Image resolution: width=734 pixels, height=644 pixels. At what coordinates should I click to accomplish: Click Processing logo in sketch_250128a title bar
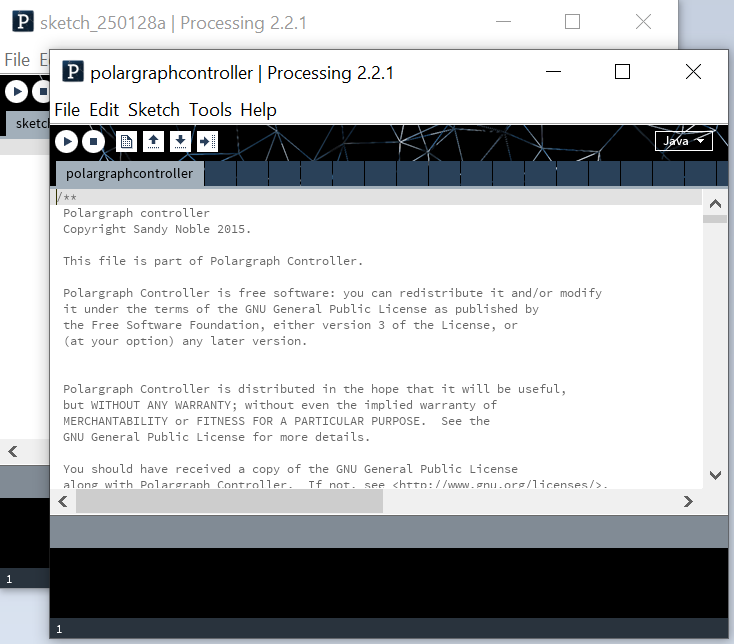22,22
